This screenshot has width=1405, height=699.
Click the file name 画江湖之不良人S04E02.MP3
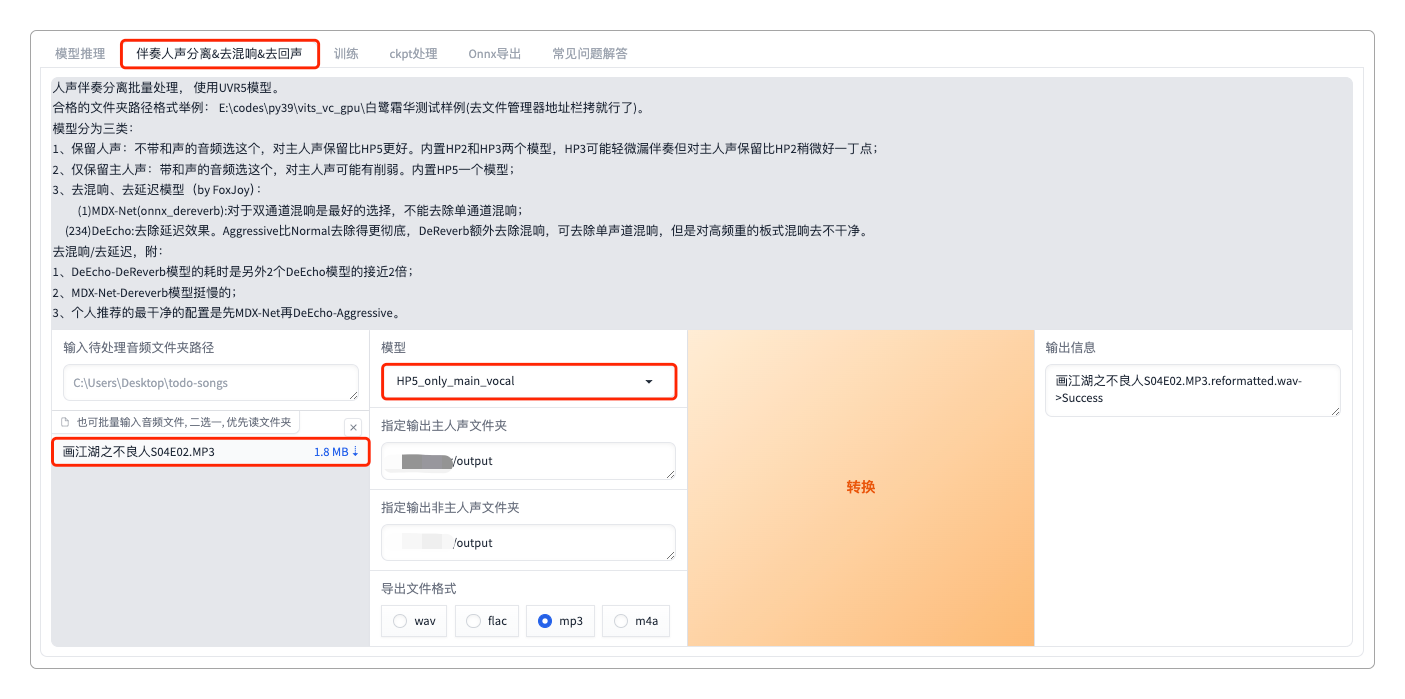(138, 452)
